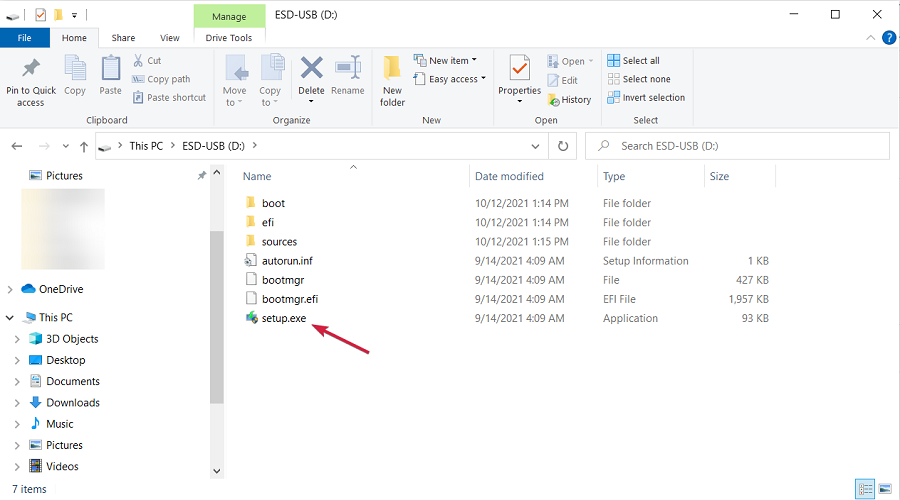Image resolution: width=900 pixels, height=500 pixels.
Task: Open the Help question mark icon
Action: point(889,38)
